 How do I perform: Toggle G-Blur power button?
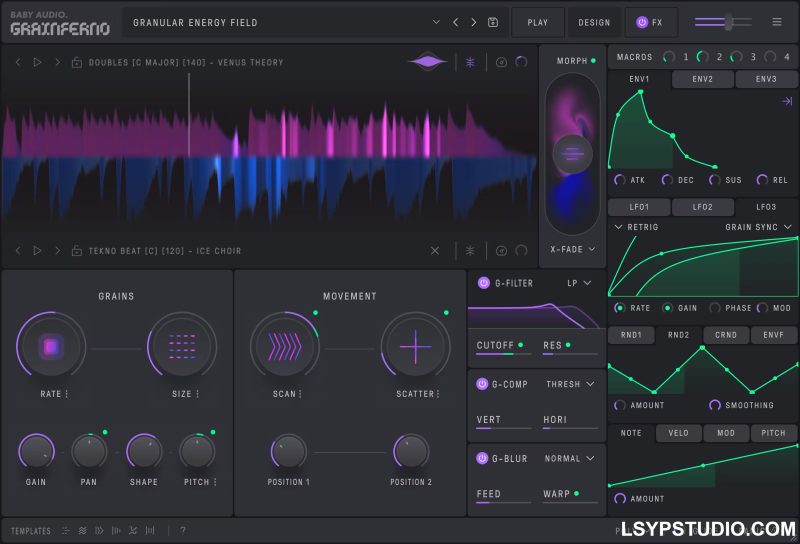[x=482, y=458]
